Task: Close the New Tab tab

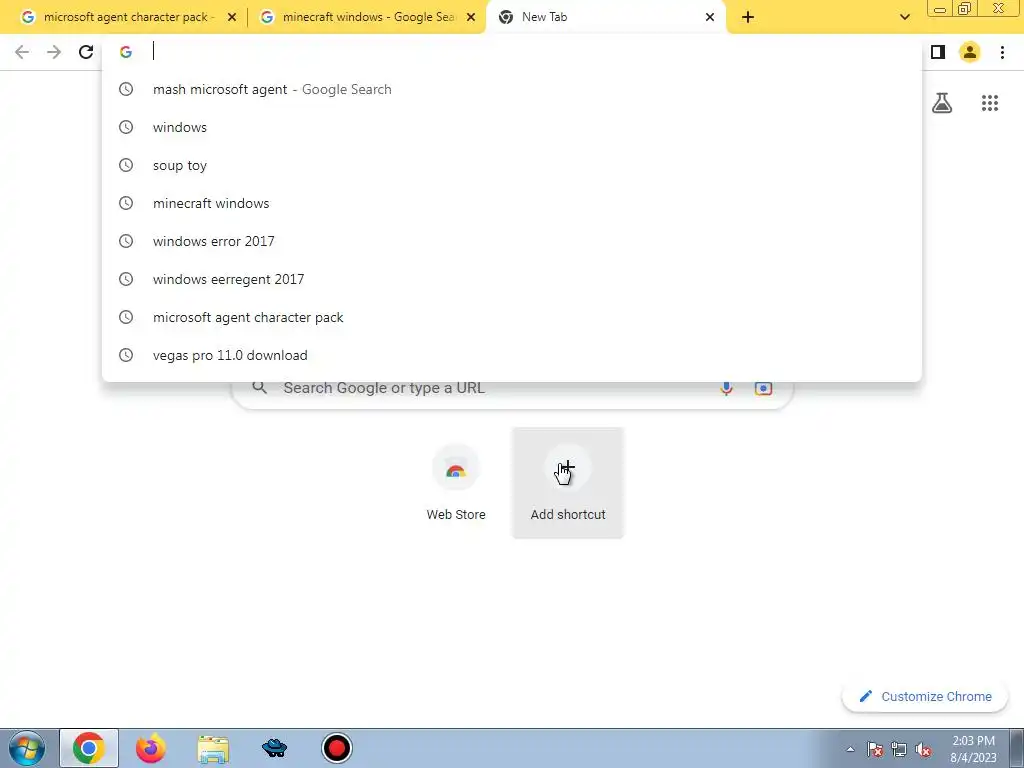Action: pyautogui.click(x=710, y=17)
